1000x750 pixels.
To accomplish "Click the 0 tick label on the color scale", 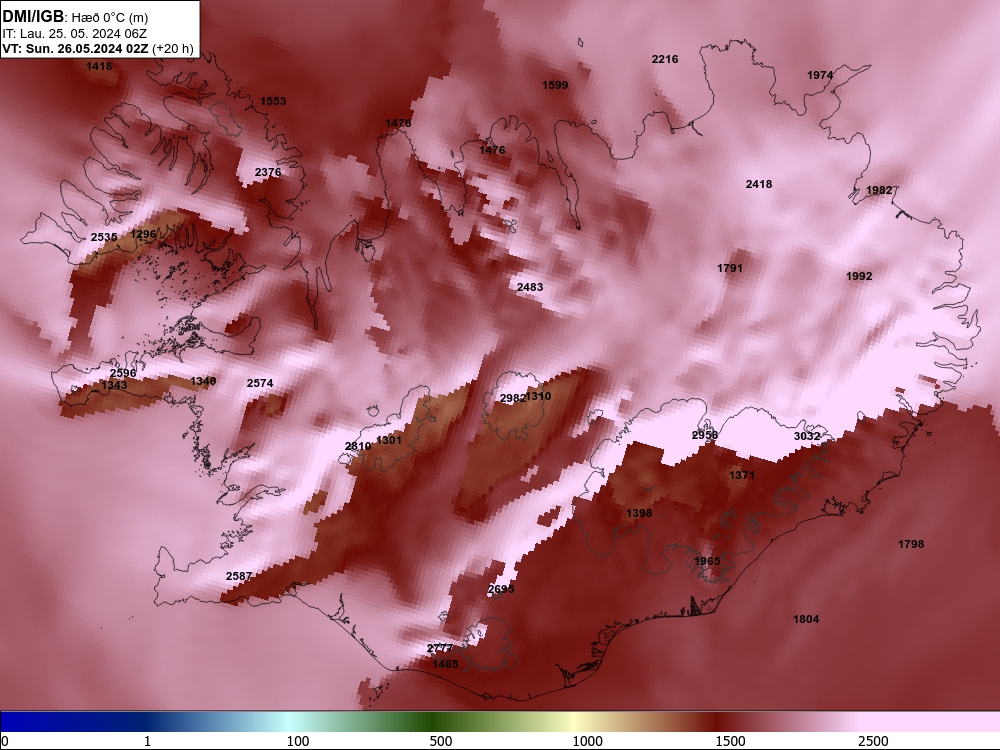I will point(5,741).
